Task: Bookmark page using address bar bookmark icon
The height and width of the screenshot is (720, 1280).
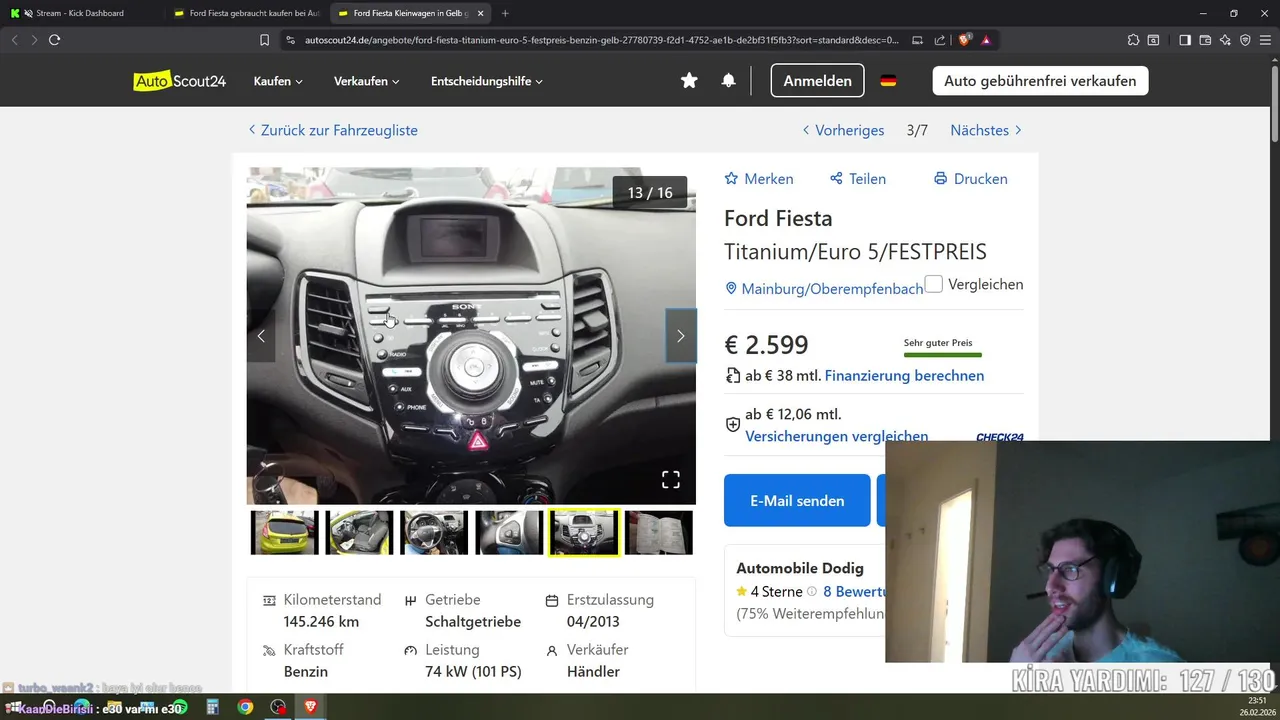Action: click(264, 40)
